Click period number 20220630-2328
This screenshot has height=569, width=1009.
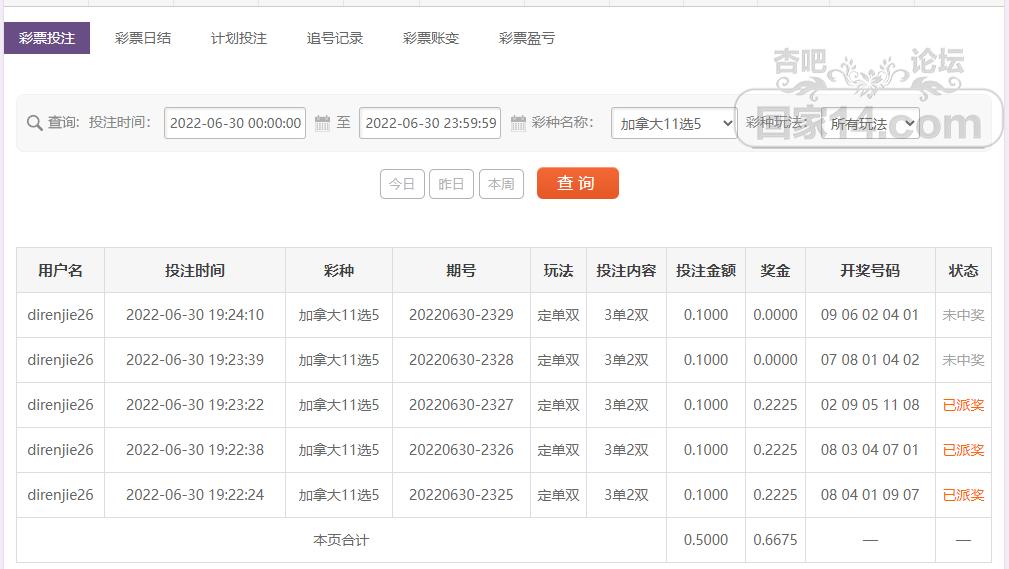[x=461, y=360]
